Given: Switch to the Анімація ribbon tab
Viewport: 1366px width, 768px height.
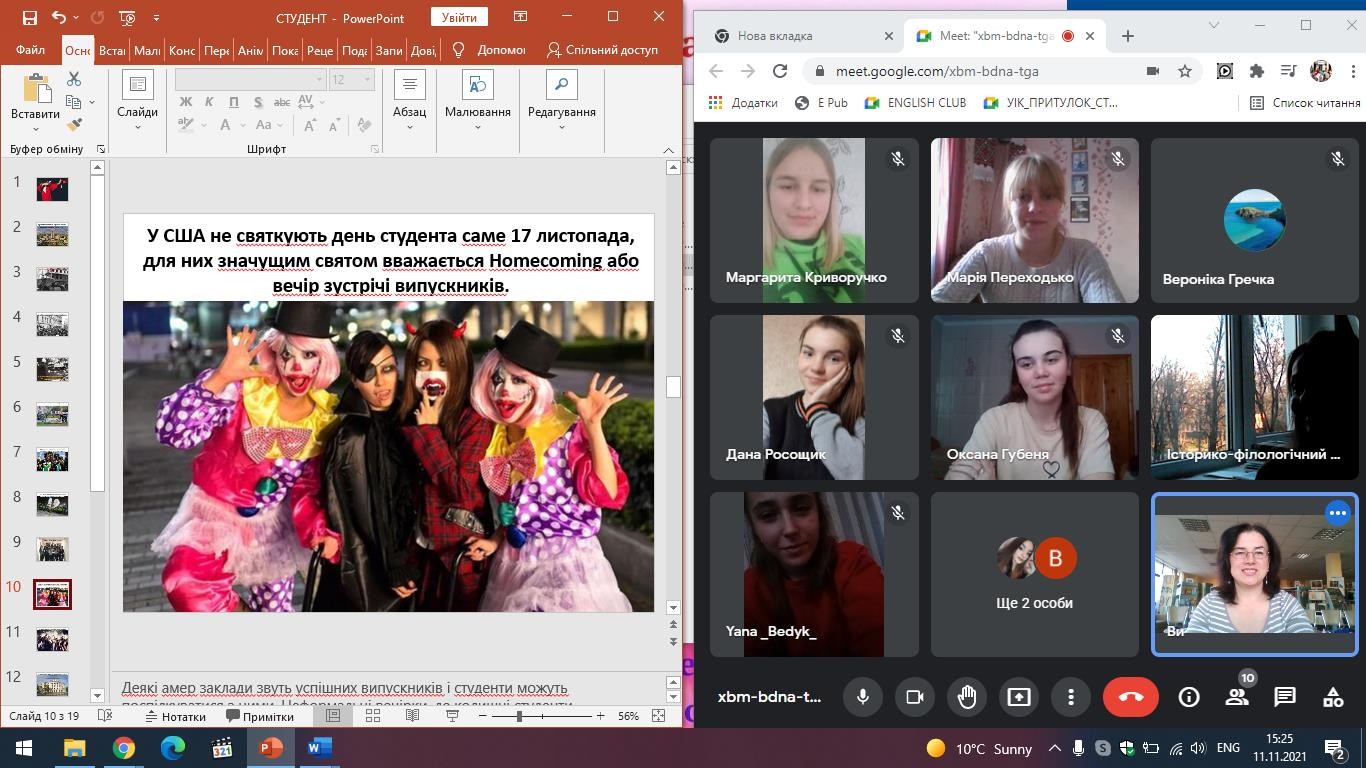Looking at the screenshot, I should 250,50.
